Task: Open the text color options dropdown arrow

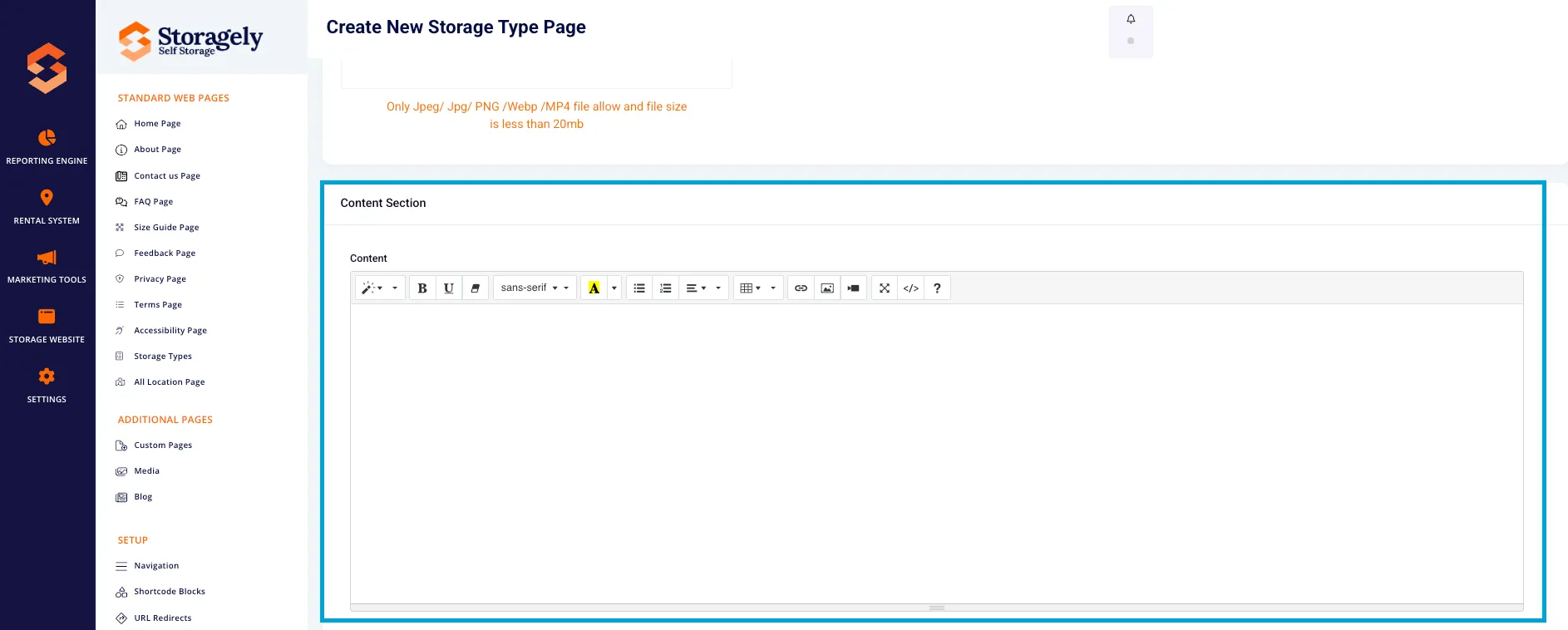Action: point(614,288)
